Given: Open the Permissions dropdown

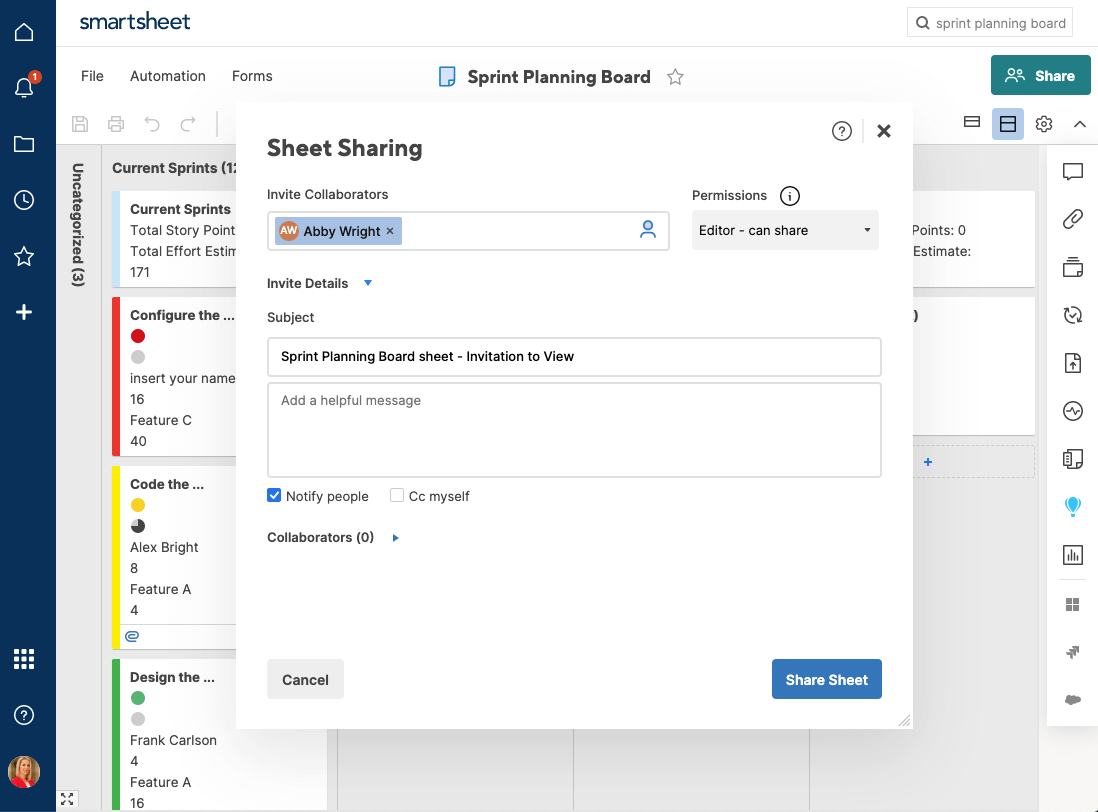Looking at the screenshot, I should click(785, 230).
